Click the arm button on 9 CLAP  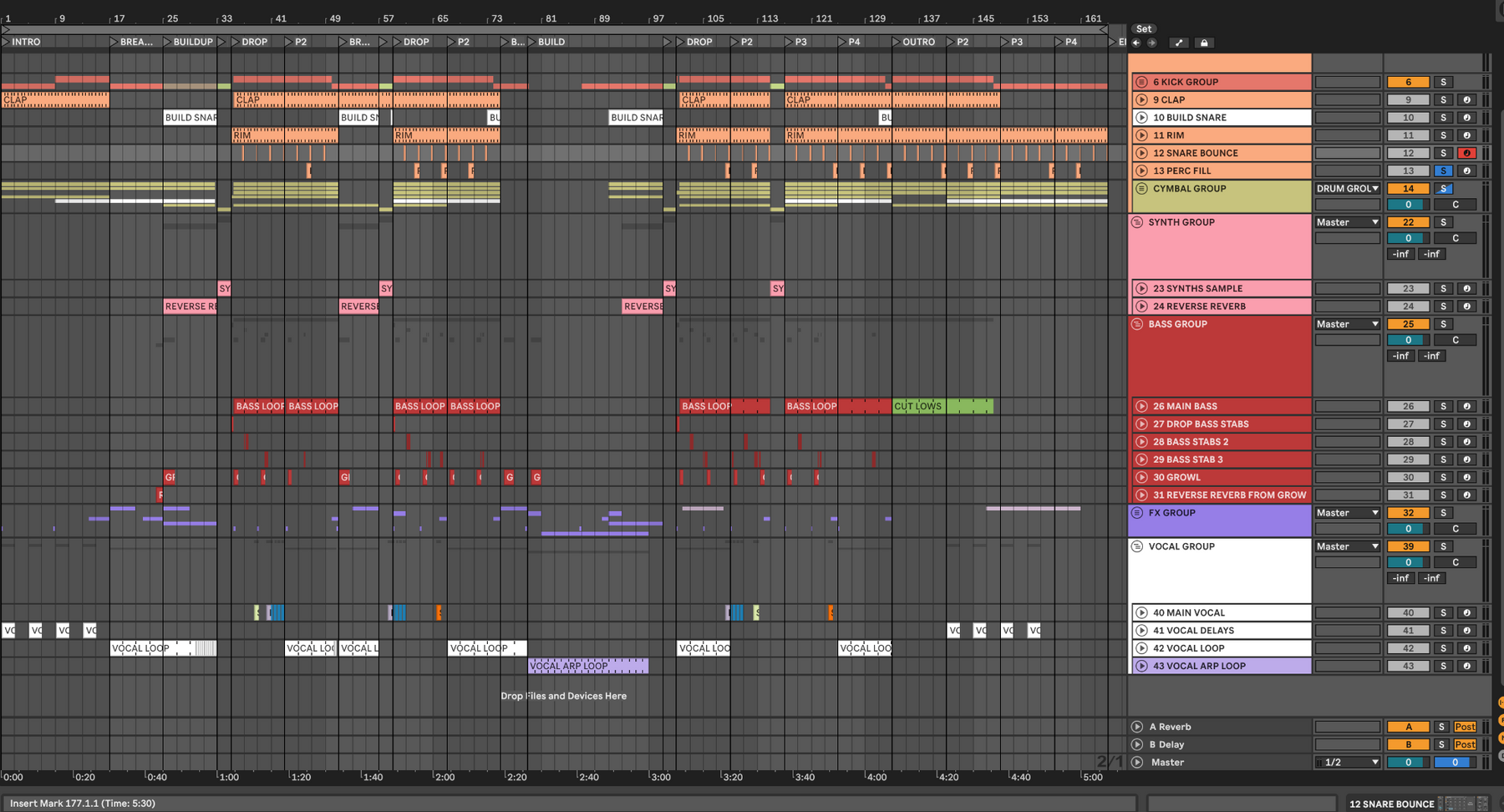coord(1466,99)
